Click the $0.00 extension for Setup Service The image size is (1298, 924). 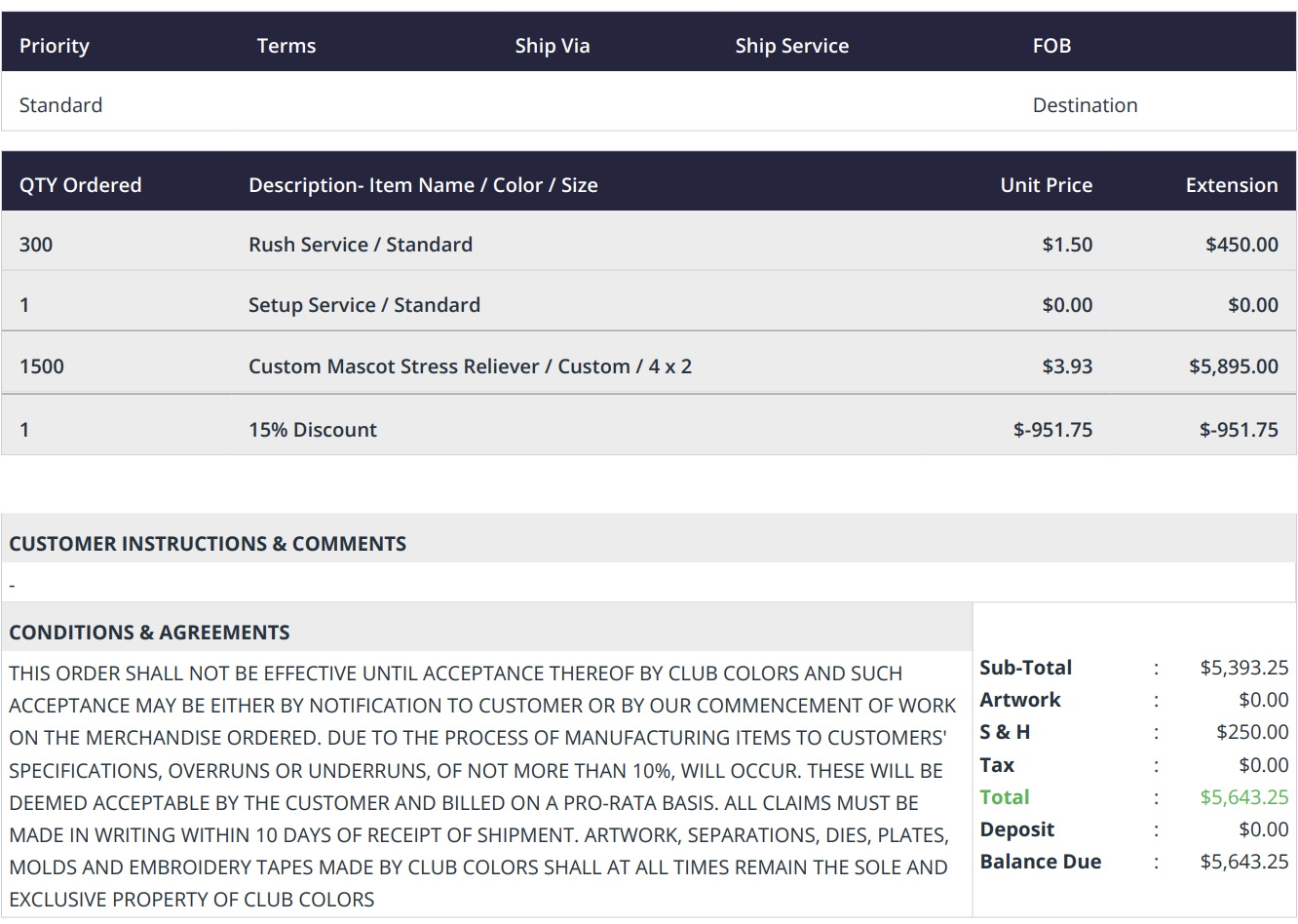[x=1253, y=305]
